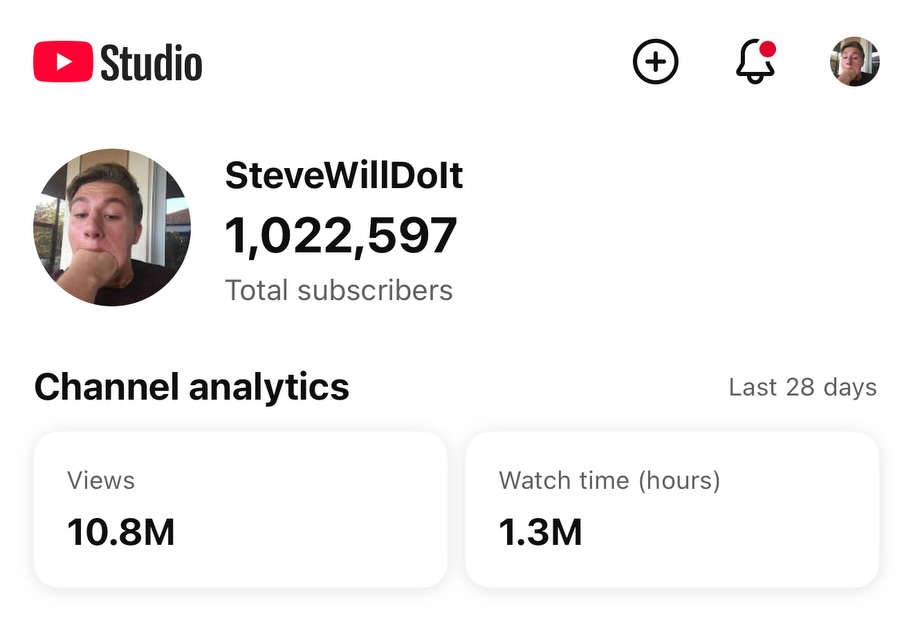The width and height of the screenshot is (913, 632).
Task: Open the Channel analytics heading
Action: (192, 387)
